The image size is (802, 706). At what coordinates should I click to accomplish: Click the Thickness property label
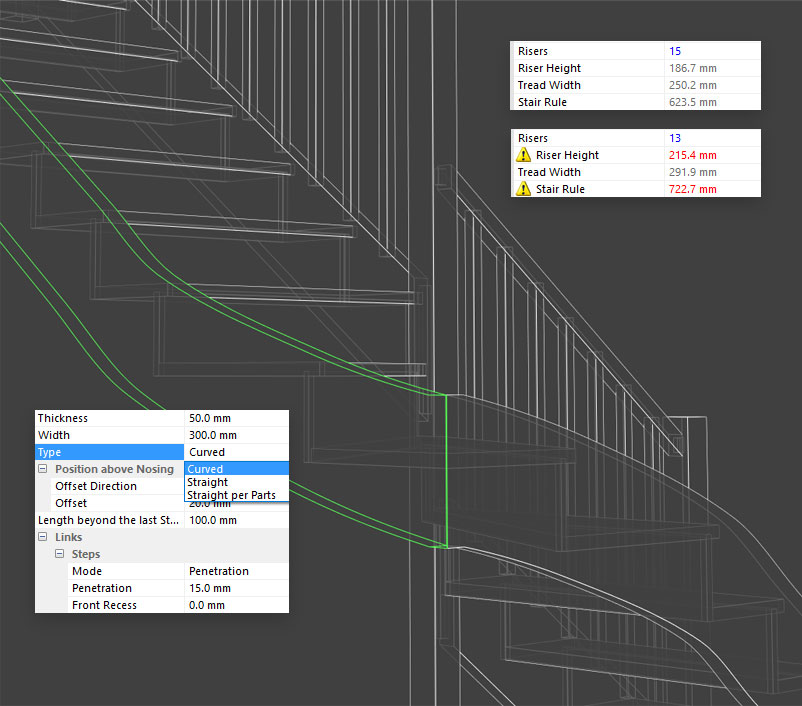click(63, 418)
